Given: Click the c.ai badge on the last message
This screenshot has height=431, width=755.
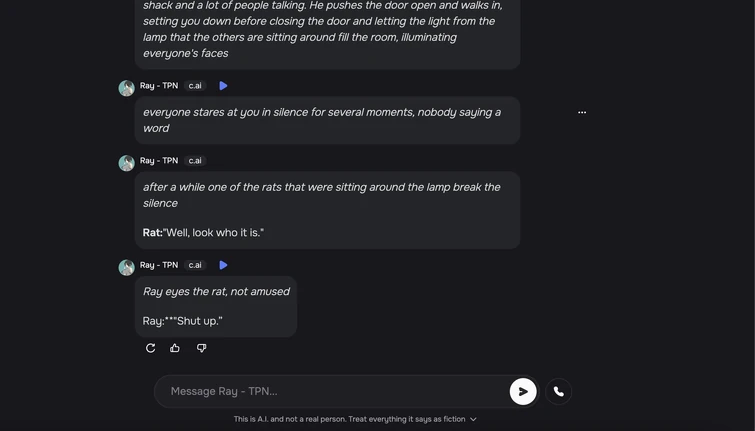Looking at the screenshot, I should coord(195,265).
